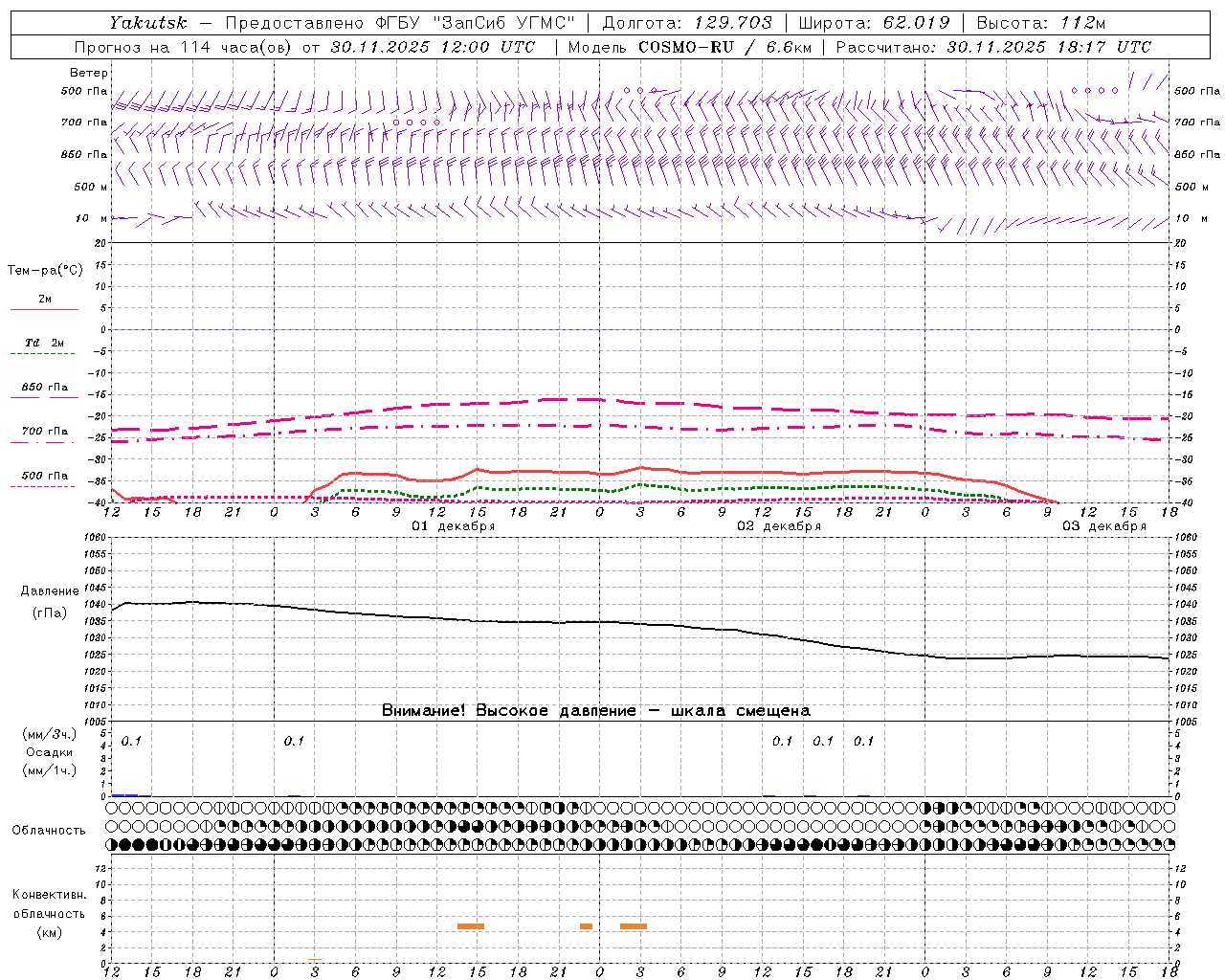Screen dimensions: 1225x980
Task: Click the "(км)" unit under convective cloud label
Action: point(50,932)
